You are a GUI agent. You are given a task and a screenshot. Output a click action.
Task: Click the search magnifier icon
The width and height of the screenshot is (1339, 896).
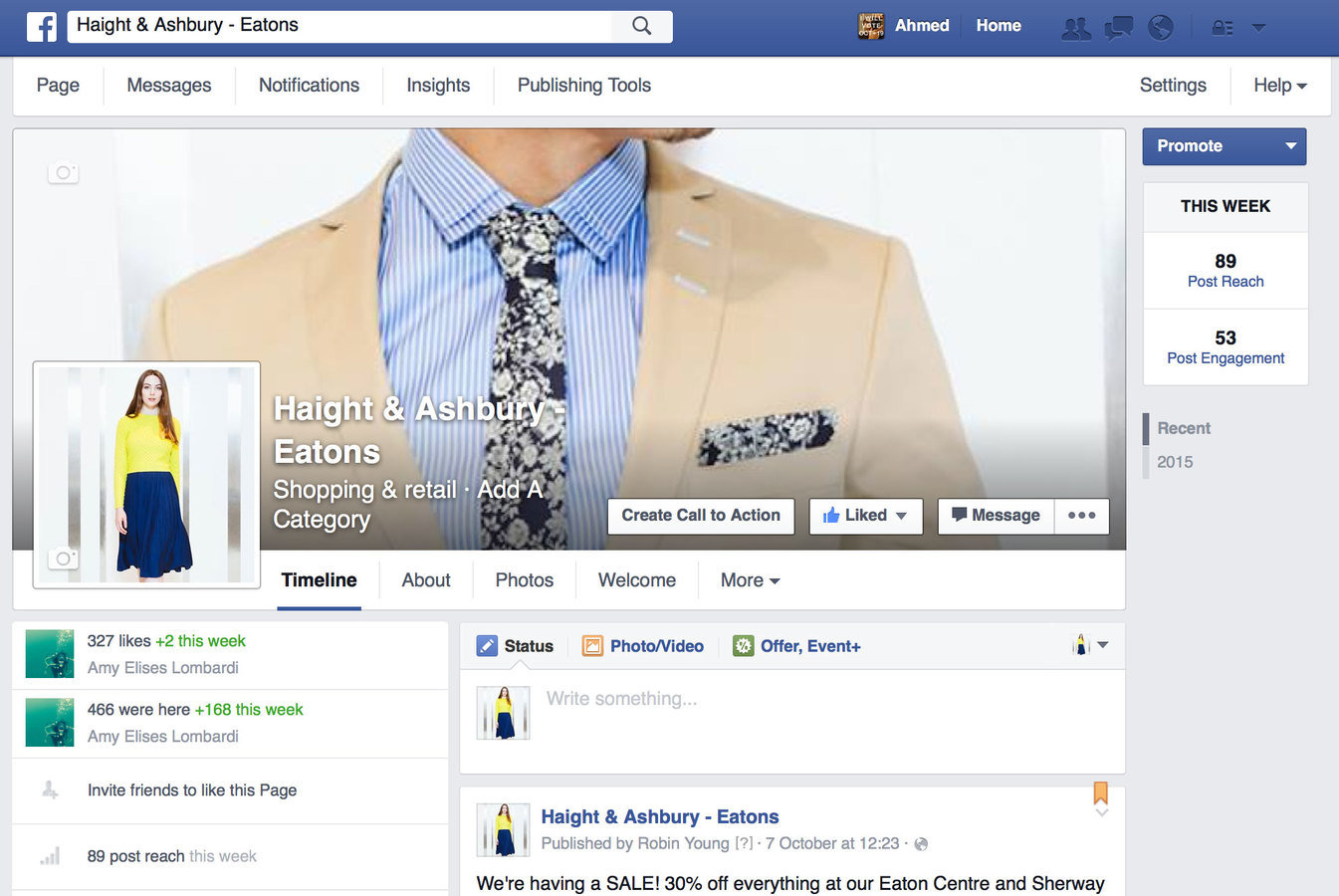pos(642,26)
